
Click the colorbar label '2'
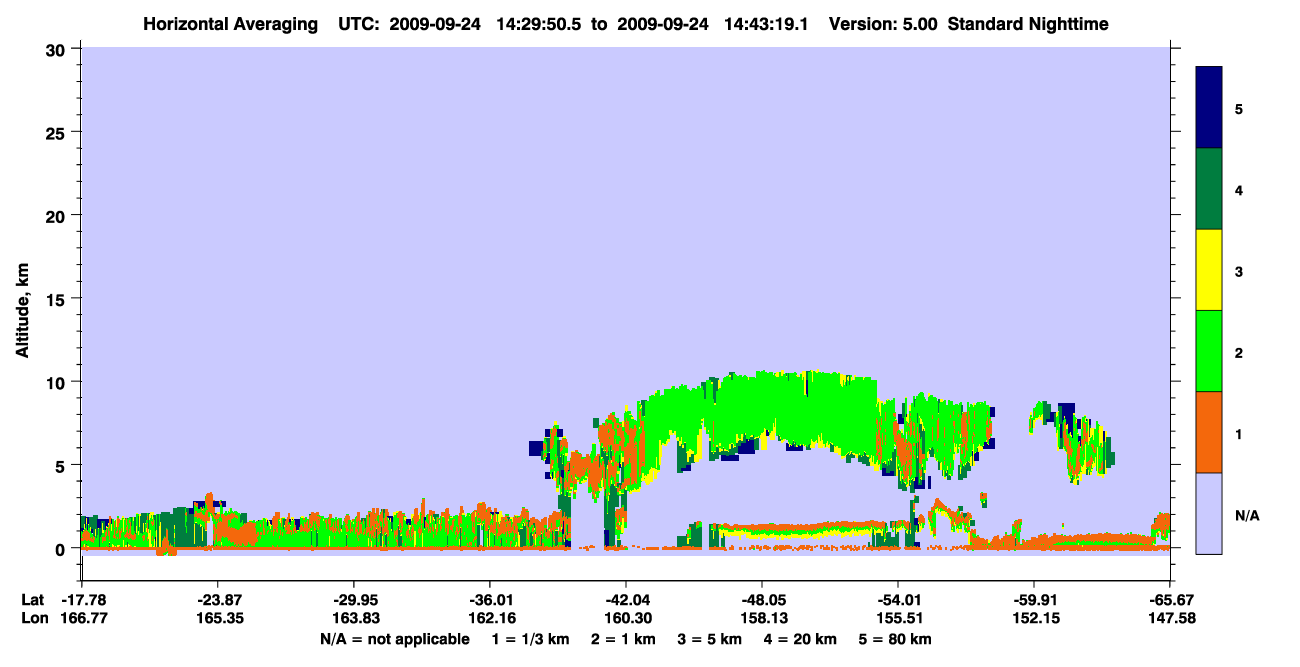click(x=1238, y=353)
